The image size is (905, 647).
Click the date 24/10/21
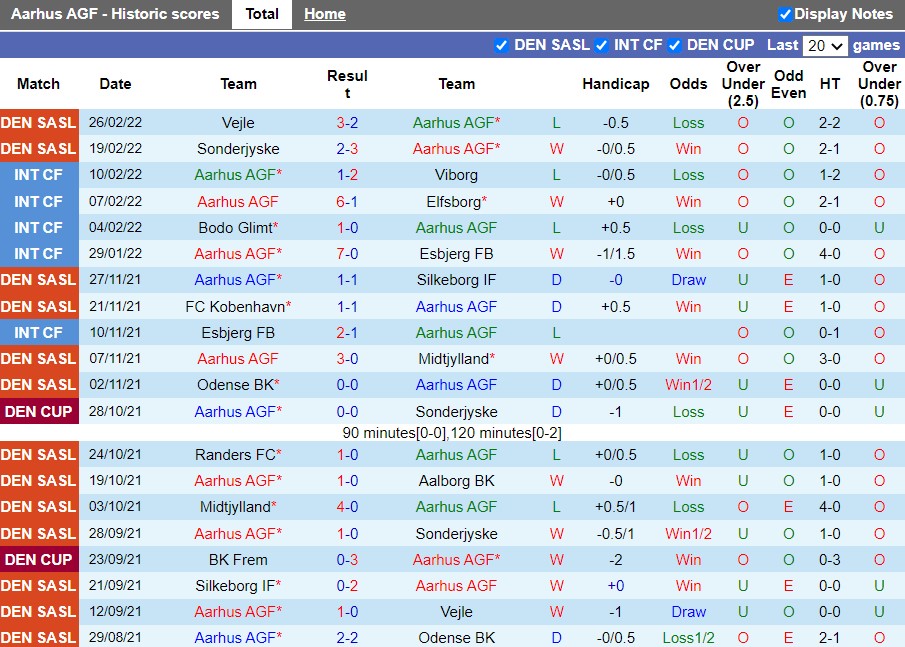coord(115,455)
